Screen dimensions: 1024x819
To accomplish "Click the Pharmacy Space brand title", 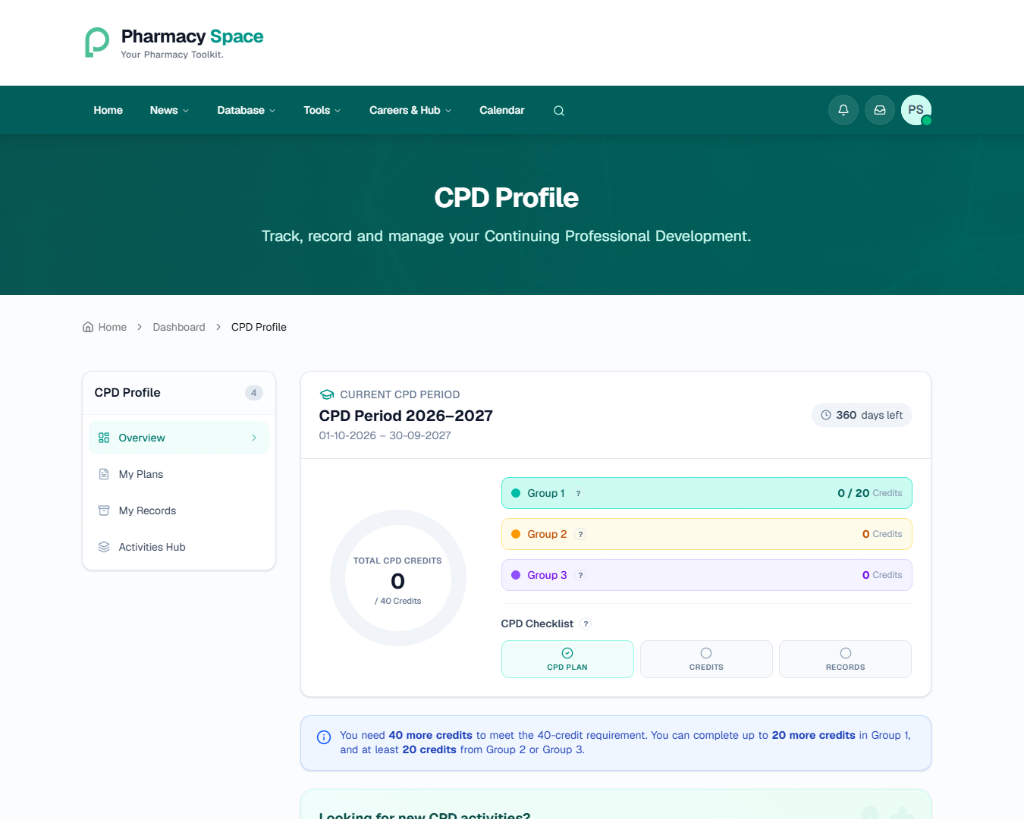I will coord(192,36).
